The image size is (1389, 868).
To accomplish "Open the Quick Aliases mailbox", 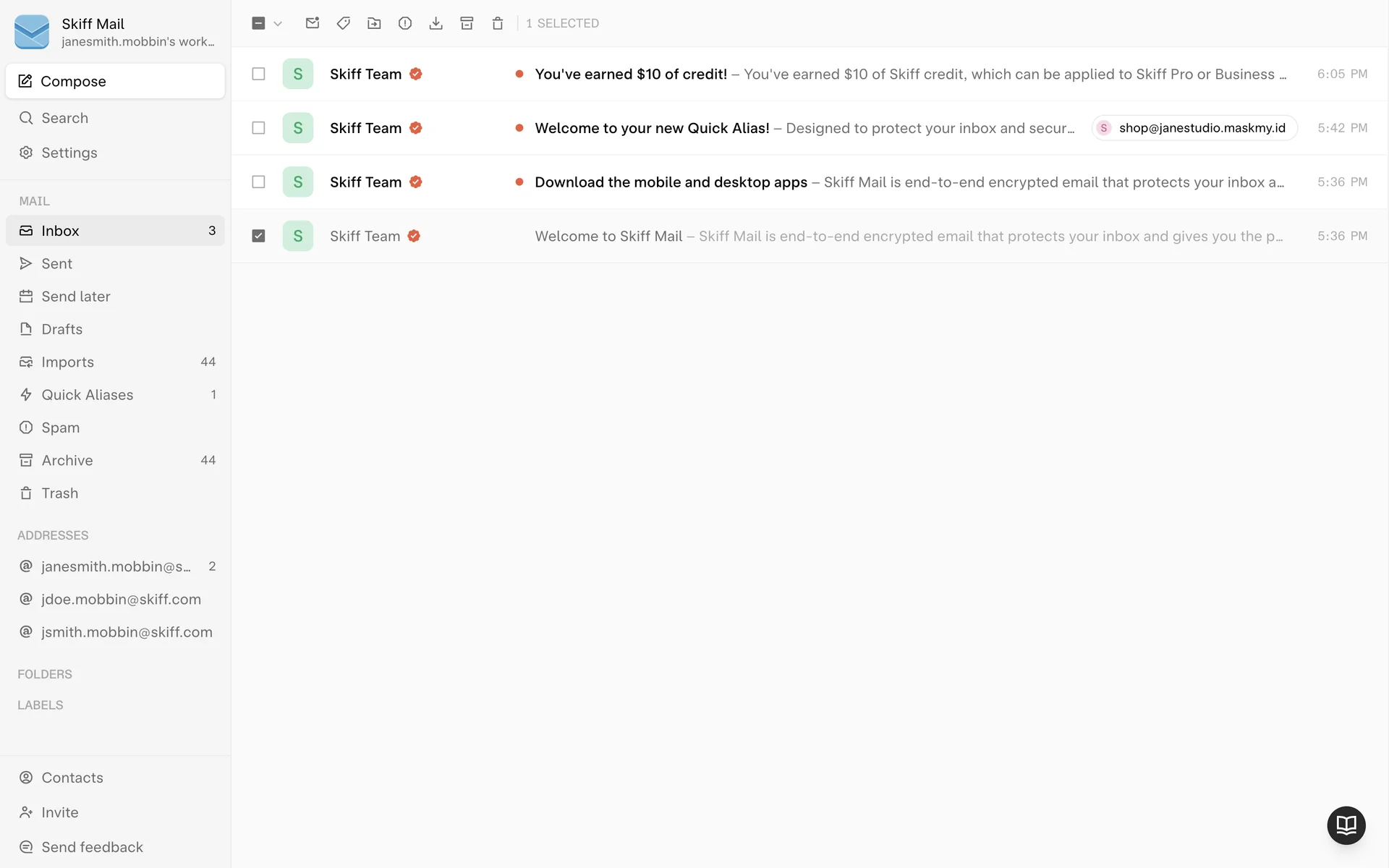I will click(88, 395).
